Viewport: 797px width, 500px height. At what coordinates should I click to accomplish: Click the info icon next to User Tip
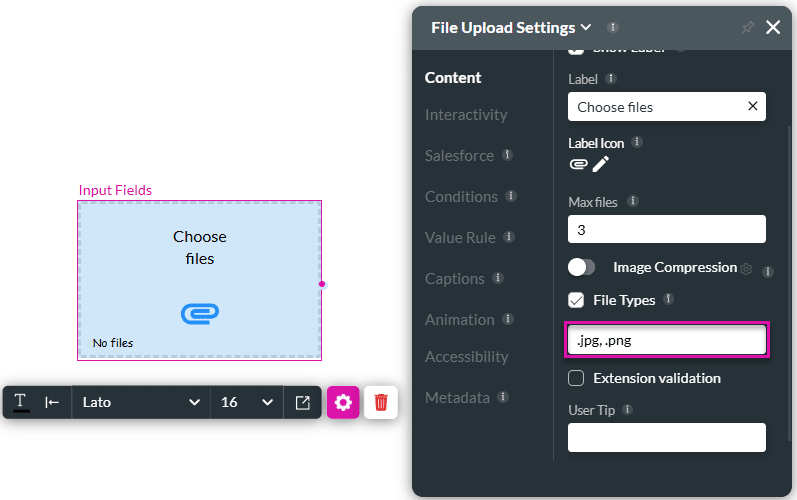[x=628, y=410]
